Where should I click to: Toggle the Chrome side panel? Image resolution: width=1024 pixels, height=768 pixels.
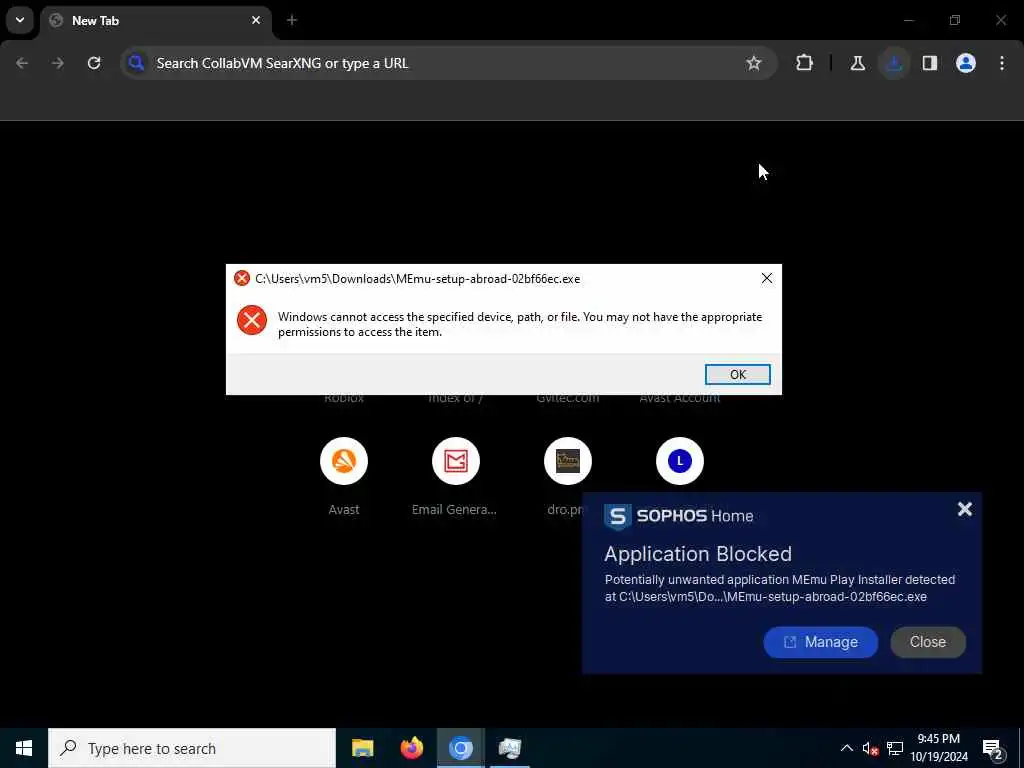point(930,63)
